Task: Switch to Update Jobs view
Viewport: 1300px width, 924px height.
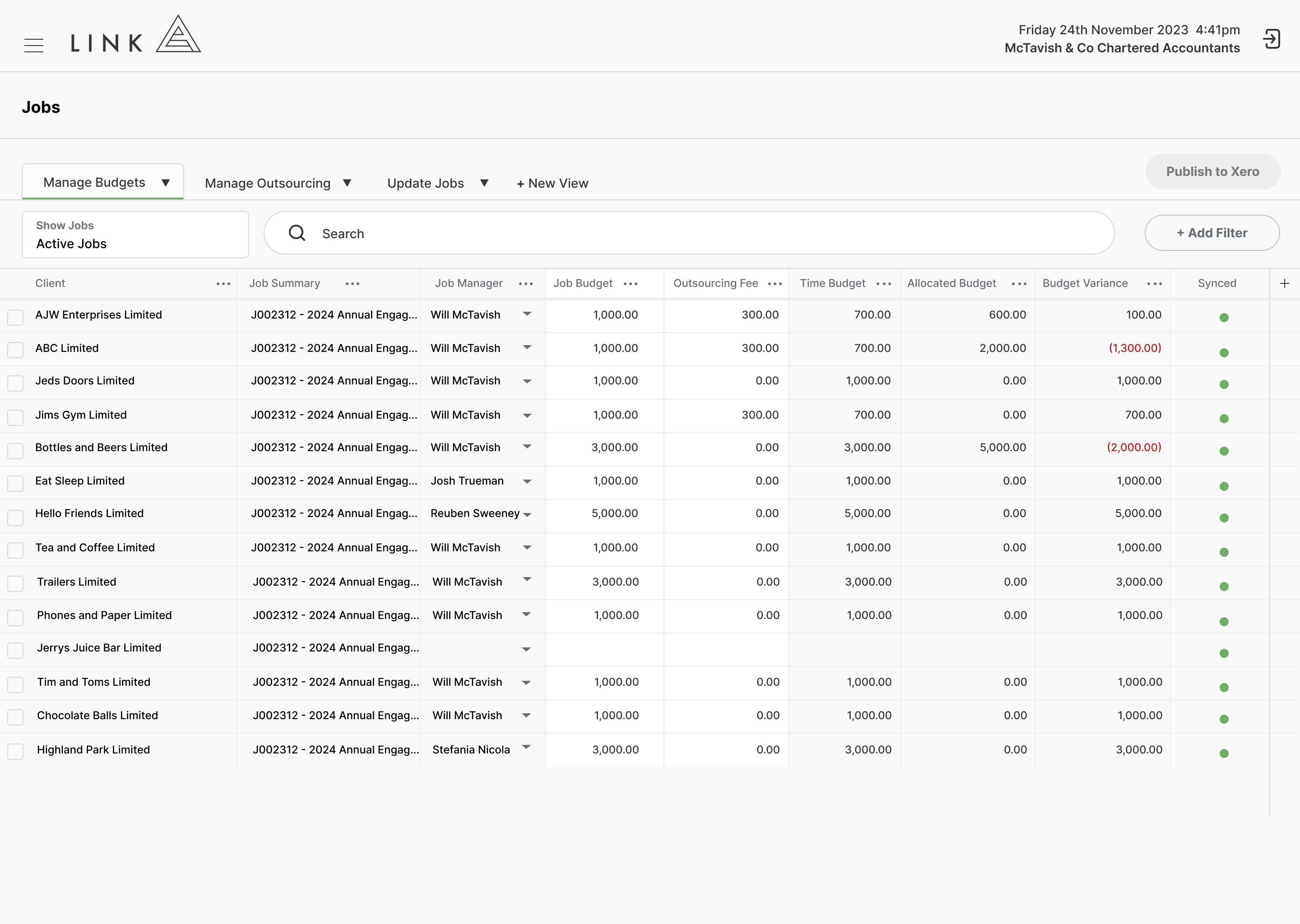Action: 425,183
